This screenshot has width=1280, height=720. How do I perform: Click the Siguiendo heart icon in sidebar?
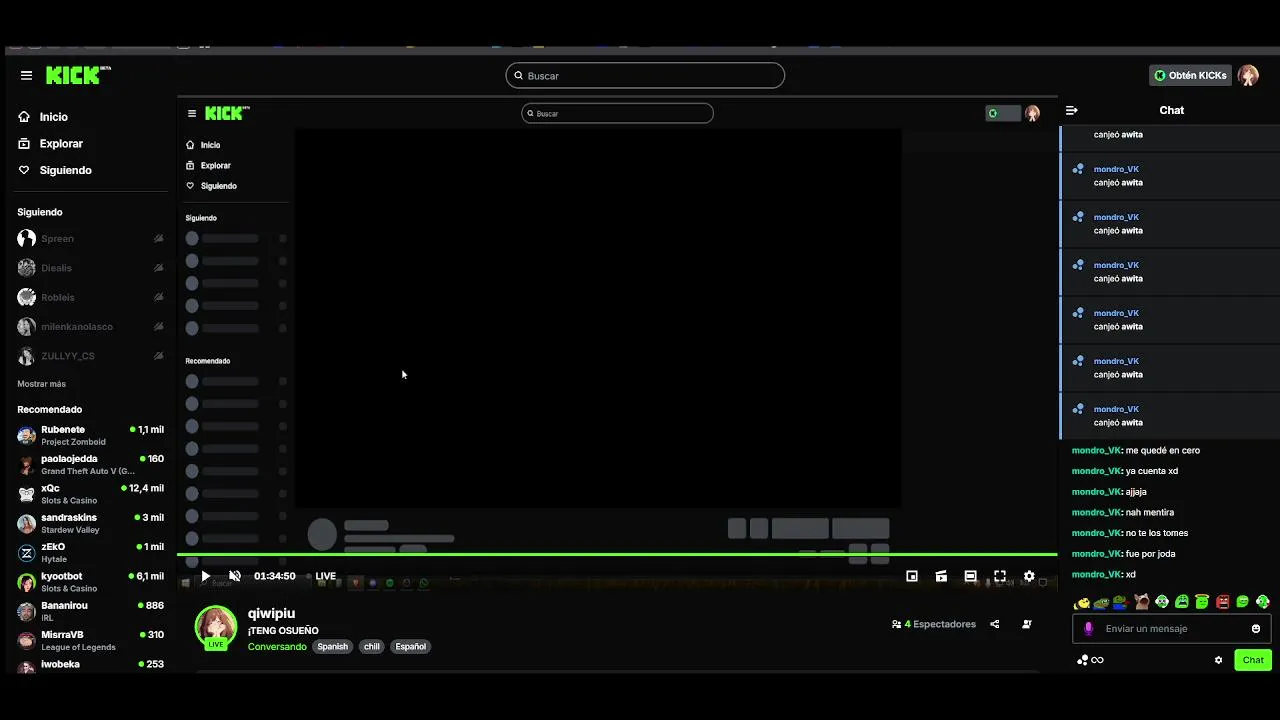pos(24,170)
